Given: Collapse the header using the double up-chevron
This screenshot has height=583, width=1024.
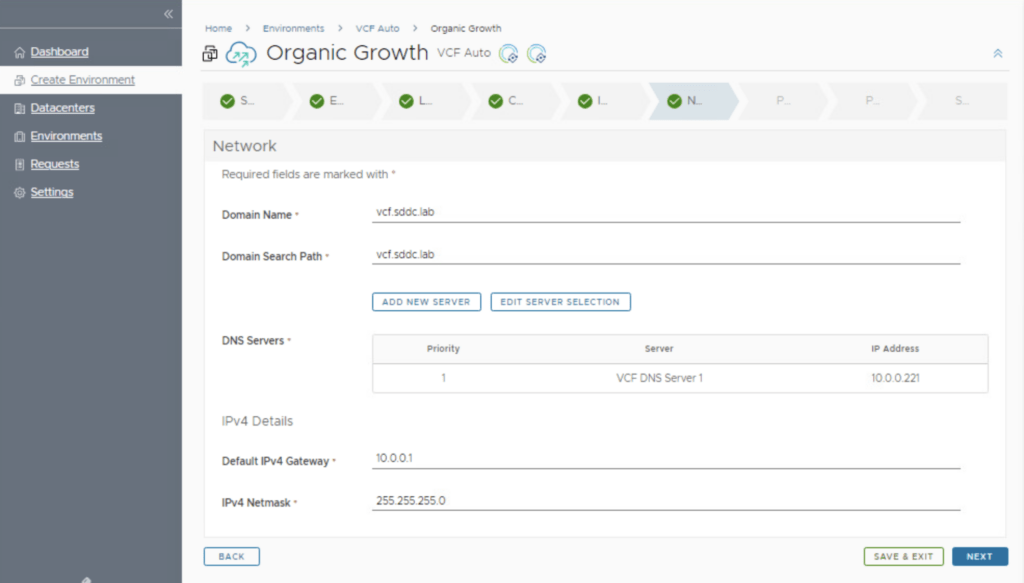Looking at the screenshot, I should tap(997, 54).
